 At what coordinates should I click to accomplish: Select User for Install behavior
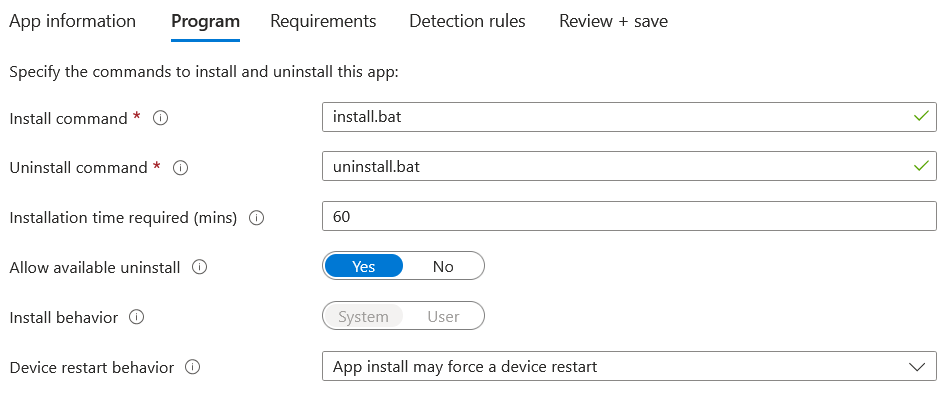tap(443, 316)
